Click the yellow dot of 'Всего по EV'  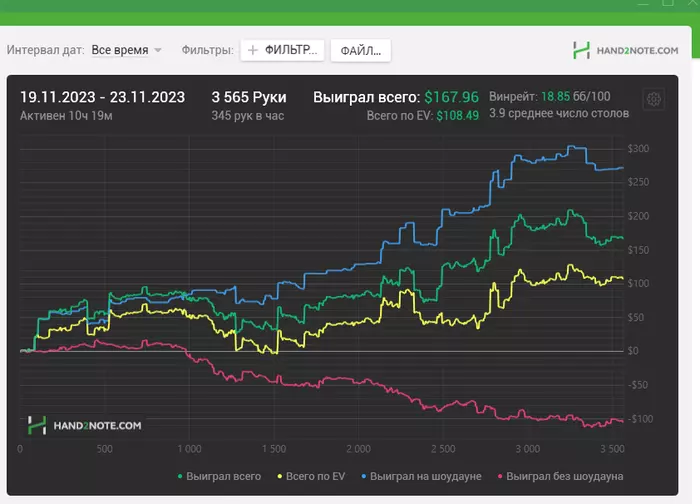tap(279, 477)
